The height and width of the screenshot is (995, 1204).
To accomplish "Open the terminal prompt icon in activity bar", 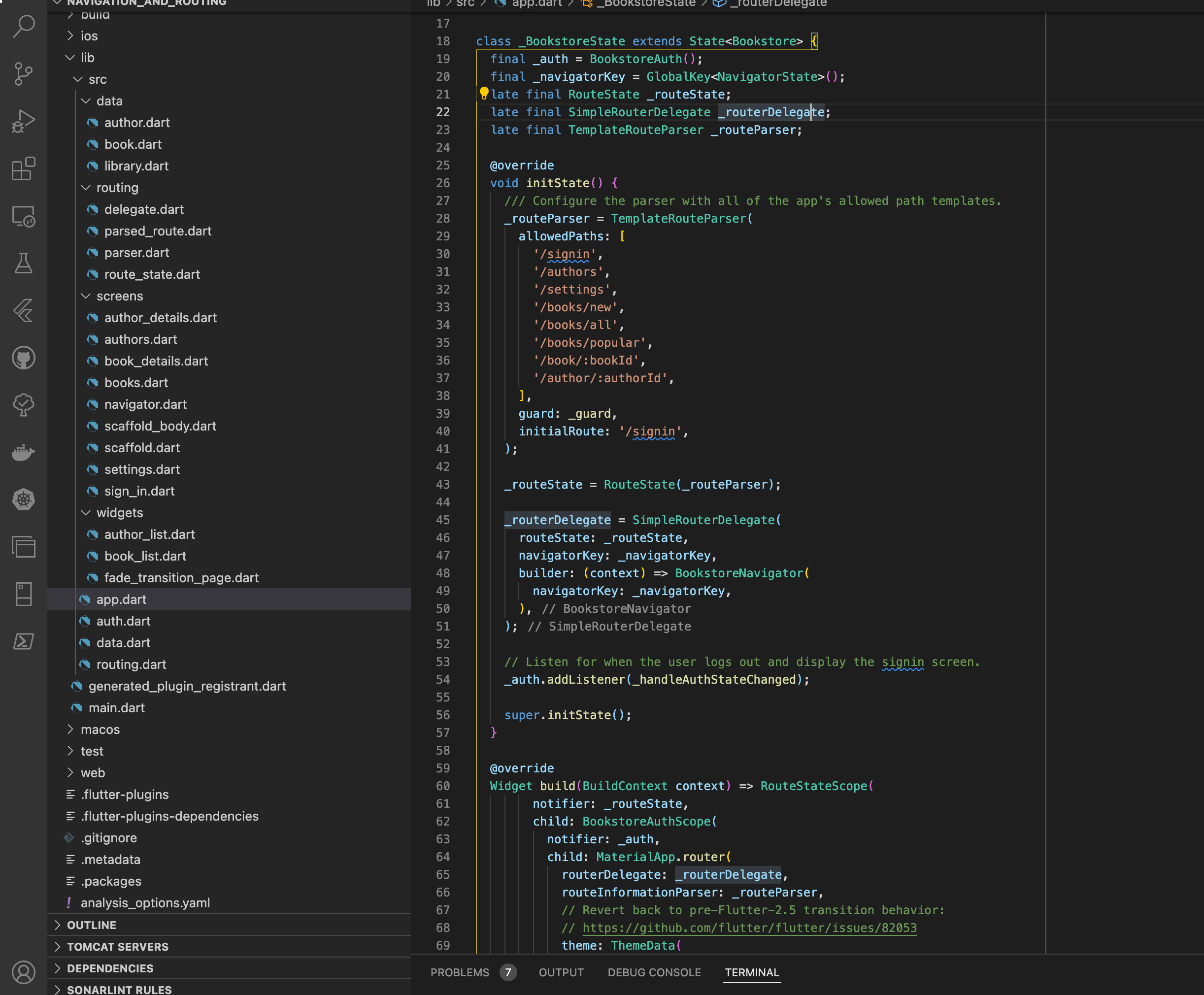I will (x=24, y=641).
